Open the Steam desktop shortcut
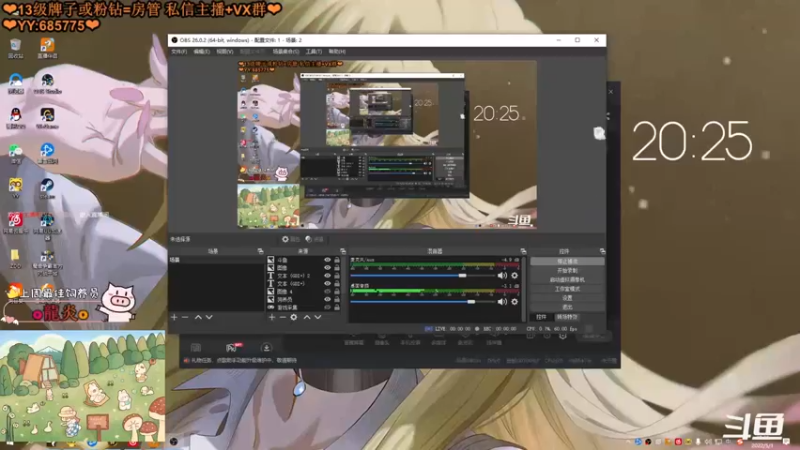Viewport: 800px width, 450px height. coord(47,189)
